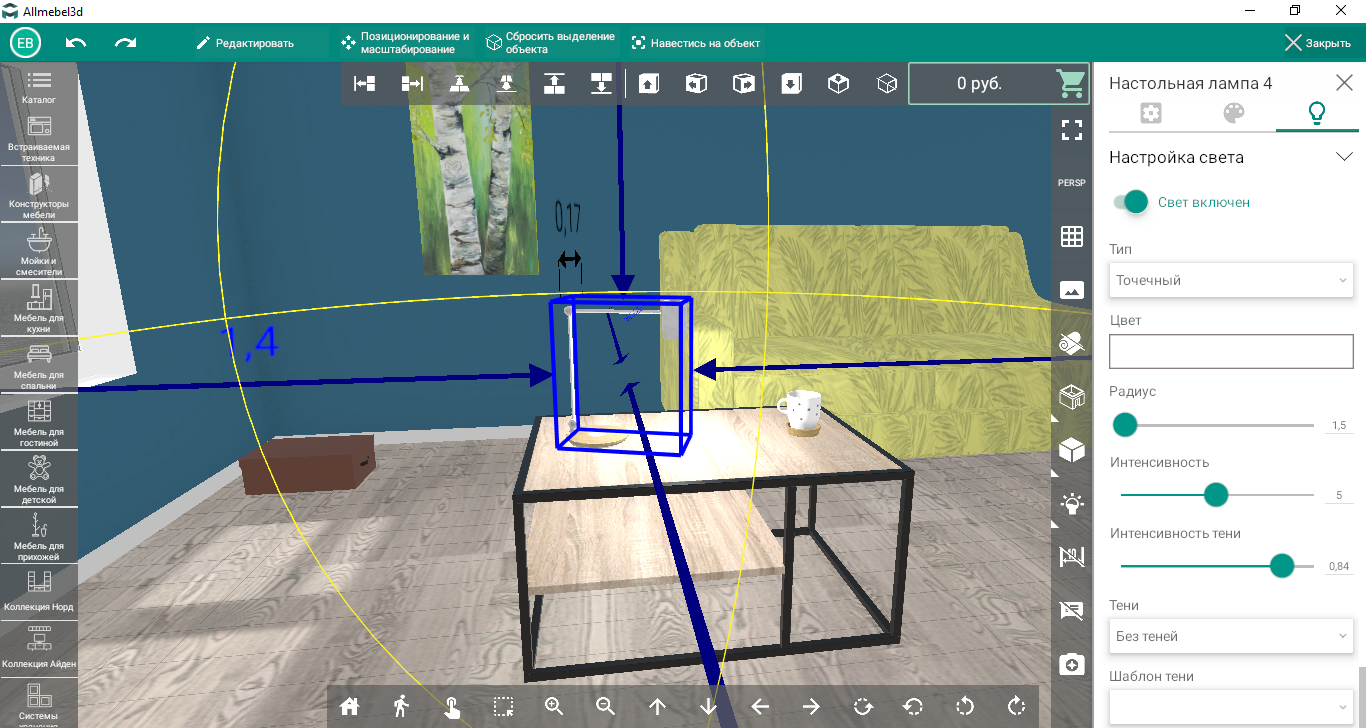Zoom in with the plus magnifier
1366x728 pixels.
tap(555, 706)
